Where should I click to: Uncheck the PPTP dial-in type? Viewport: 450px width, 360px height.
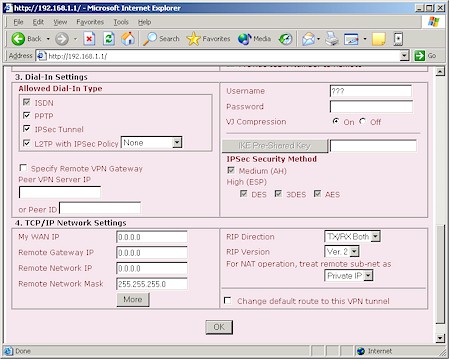27,115
